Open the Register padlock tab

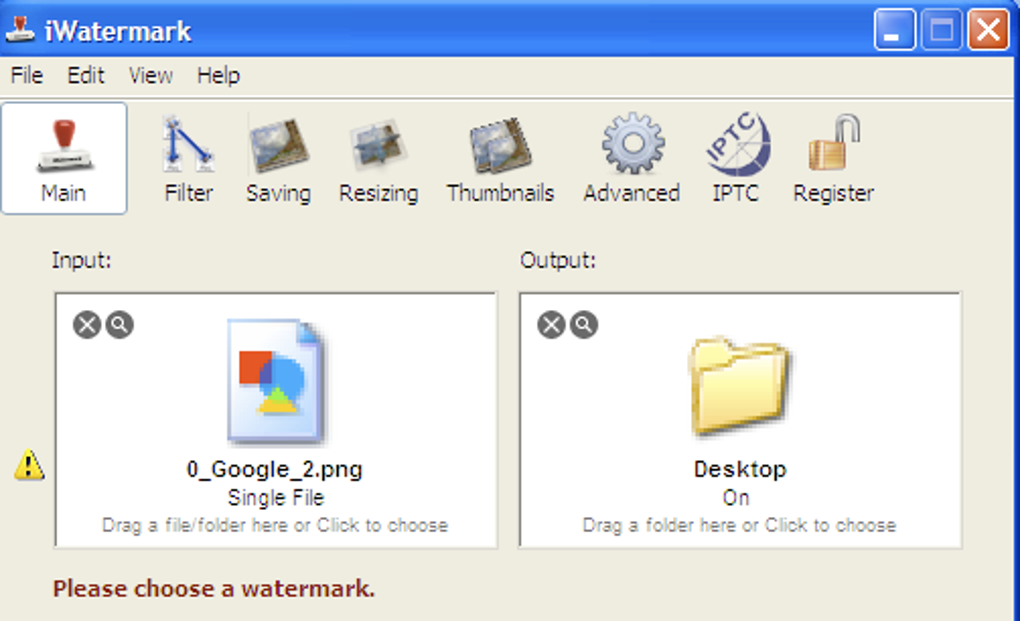pyautogui.click(x=833, y=159)
